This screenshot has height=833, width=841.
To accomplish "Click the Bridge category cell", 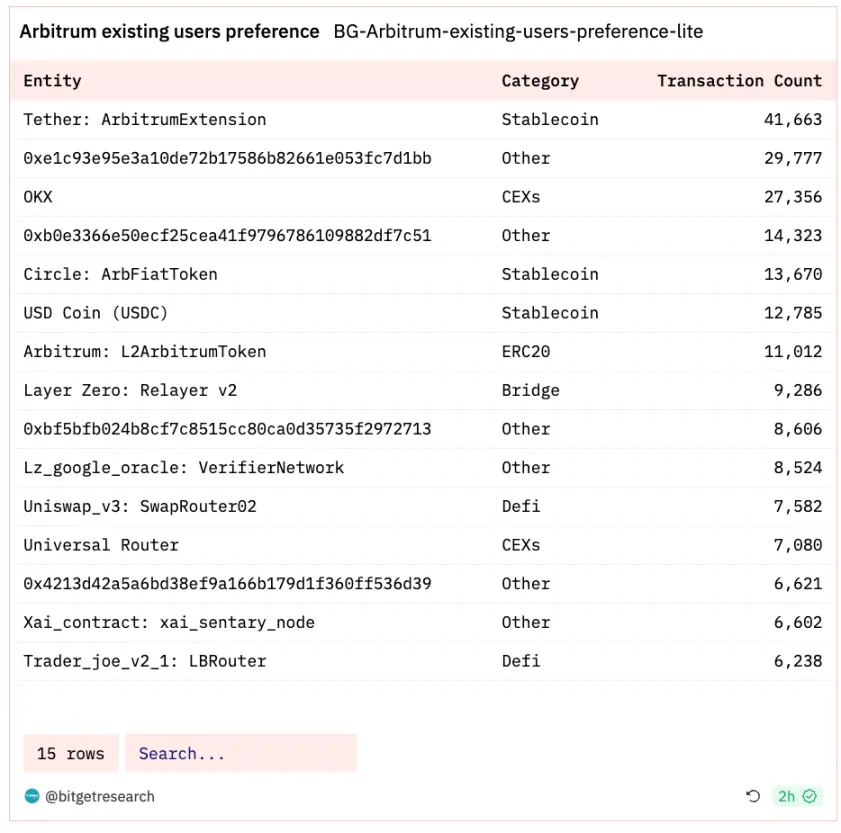I will point(530,390).
